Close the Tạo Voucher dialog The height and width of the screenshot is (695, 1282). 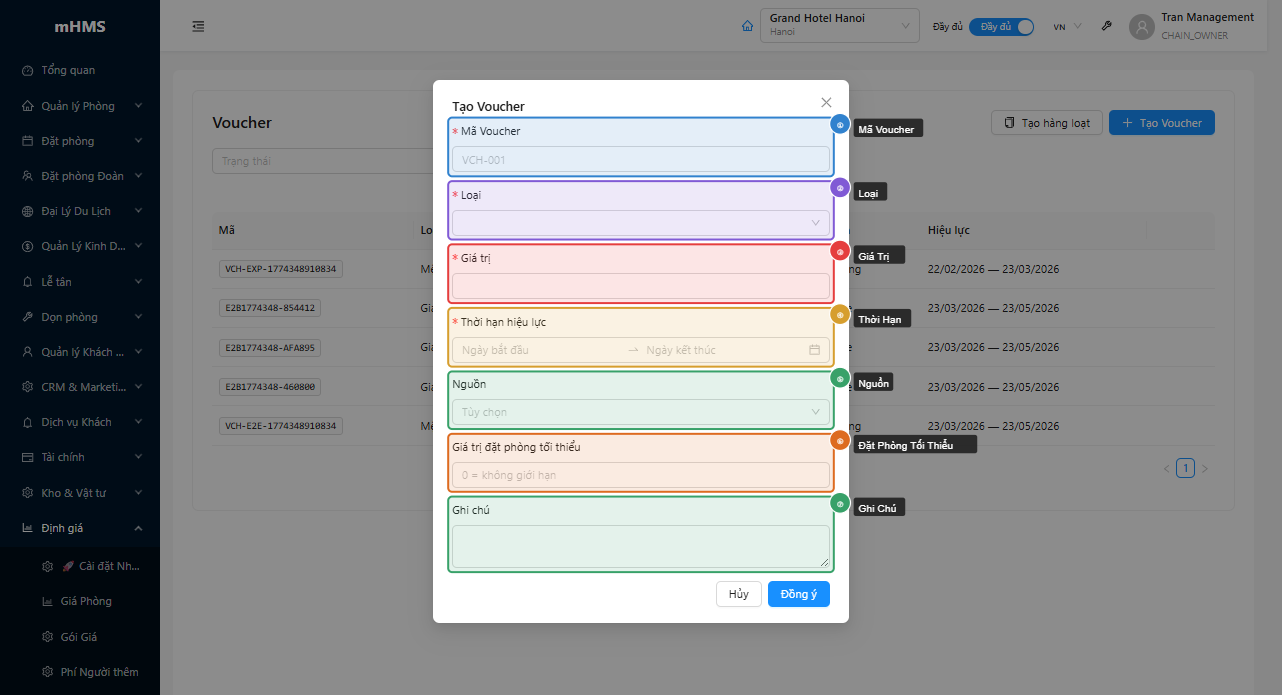pyautogui.click(x=826, y=103)
